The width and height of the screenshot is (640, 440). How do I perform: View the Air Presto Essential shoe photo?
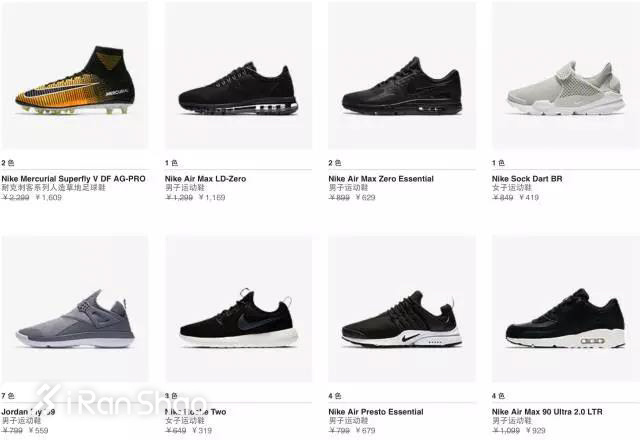402,309
